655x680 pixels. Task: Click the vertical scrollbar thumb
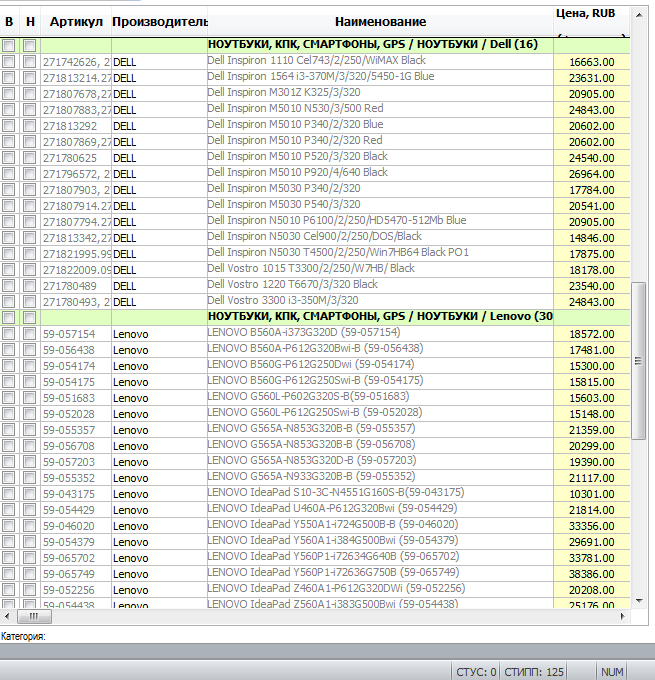pyautogui.click(x=638, y=361)
